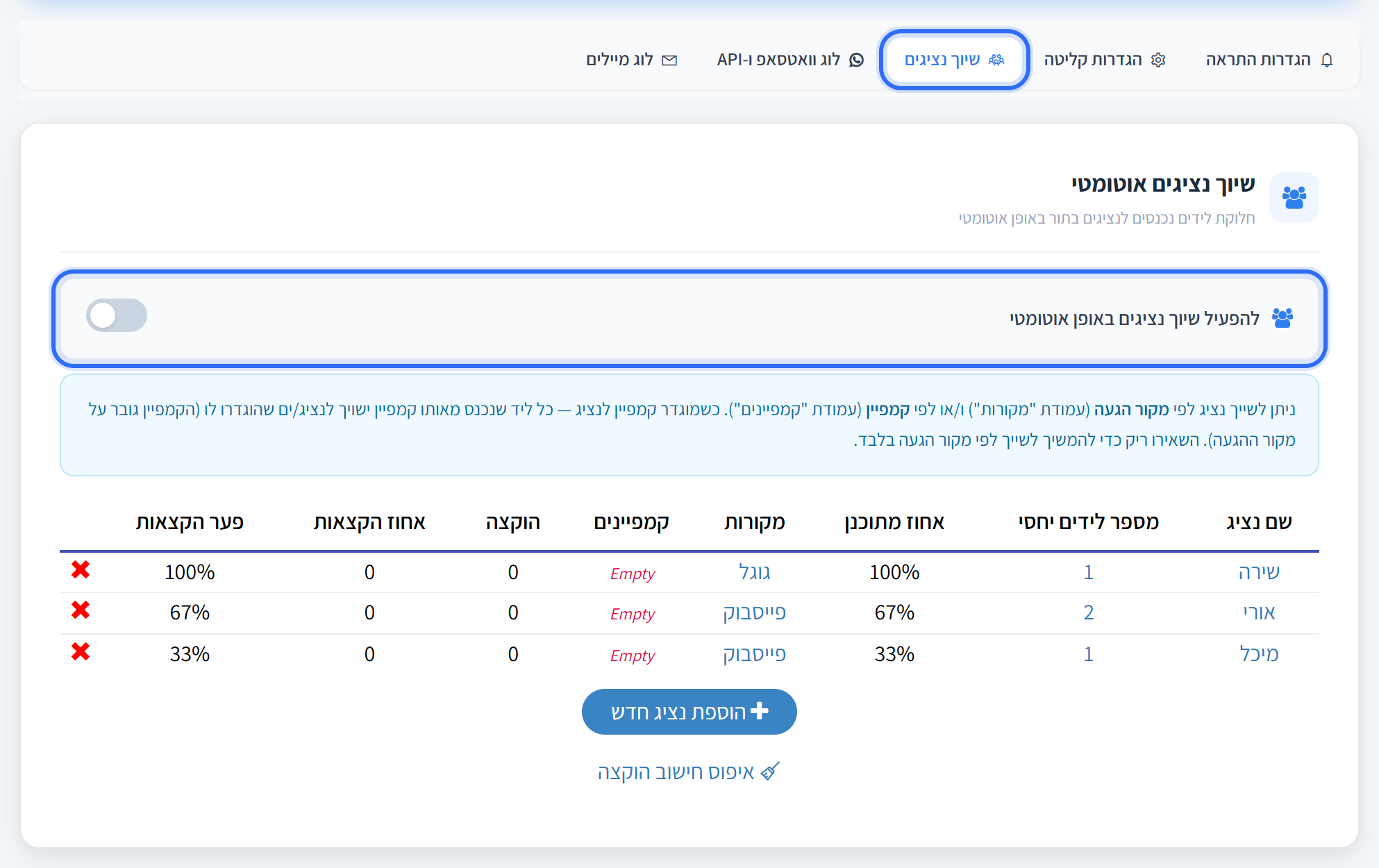Image resolution: width=1379 pixels, height=868 pixels.
Task: Open the שיוך נציגים tab
Action: pos(954,60)
